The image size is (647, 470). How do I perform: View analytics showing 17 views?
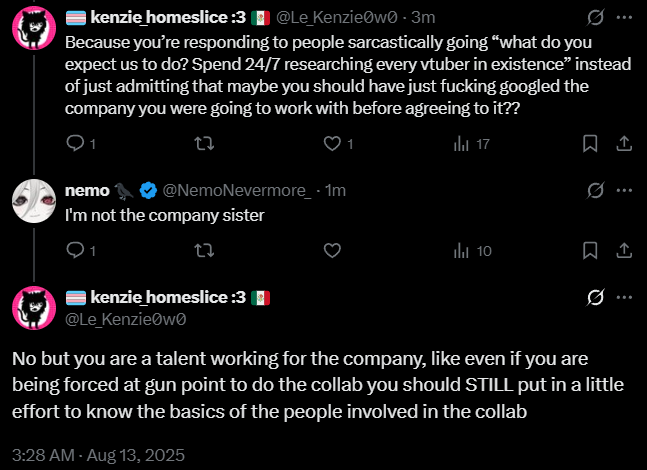[x=463, y=144]
